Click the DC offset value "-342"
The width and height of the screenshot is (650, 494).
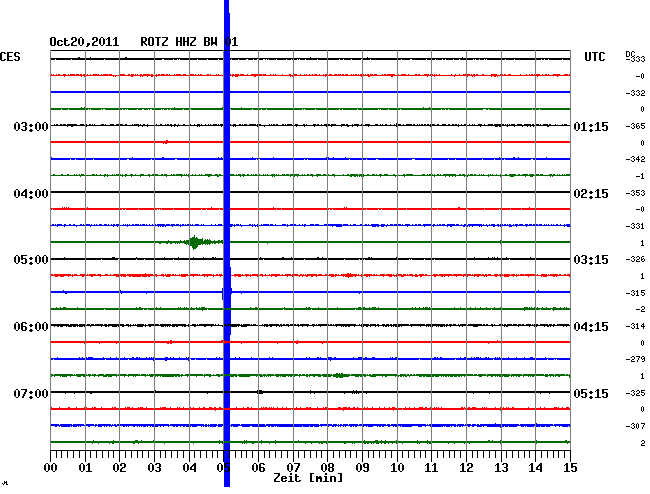pos(635,159)
